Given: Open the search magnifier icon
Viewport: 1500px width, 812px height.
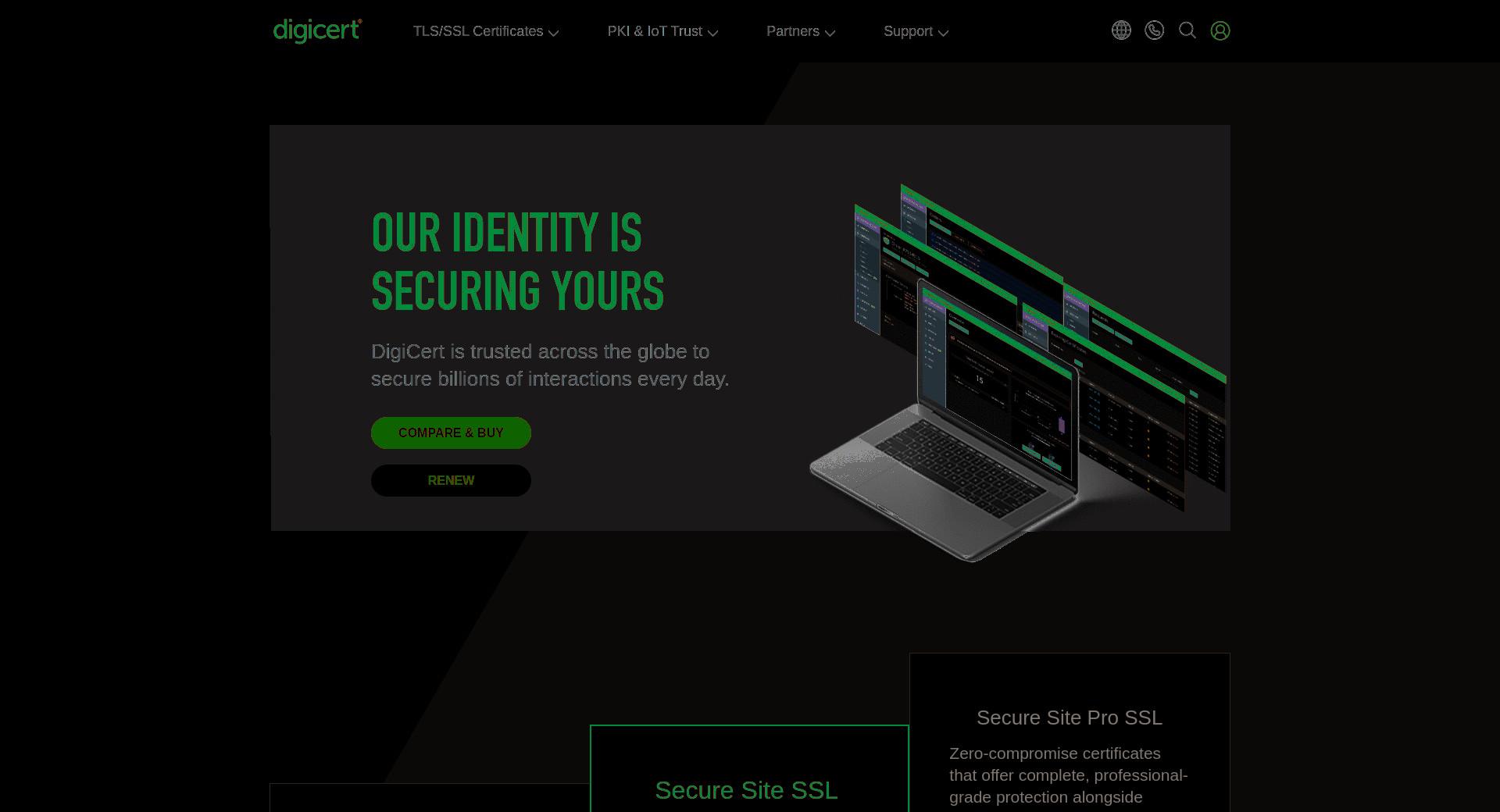Looking at the screenshot, I should pyautogui.click(x=1187, y=30).
